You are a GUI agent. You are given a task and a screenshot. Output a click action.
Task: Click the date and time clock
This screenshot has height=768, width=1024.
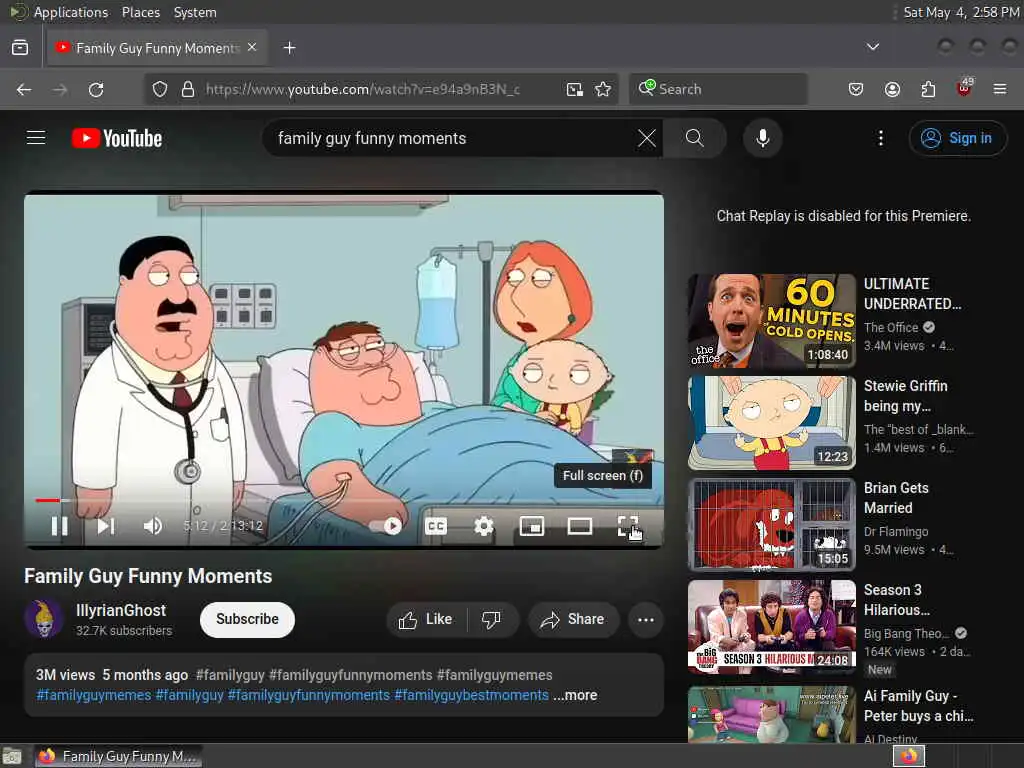pos(960,12)
